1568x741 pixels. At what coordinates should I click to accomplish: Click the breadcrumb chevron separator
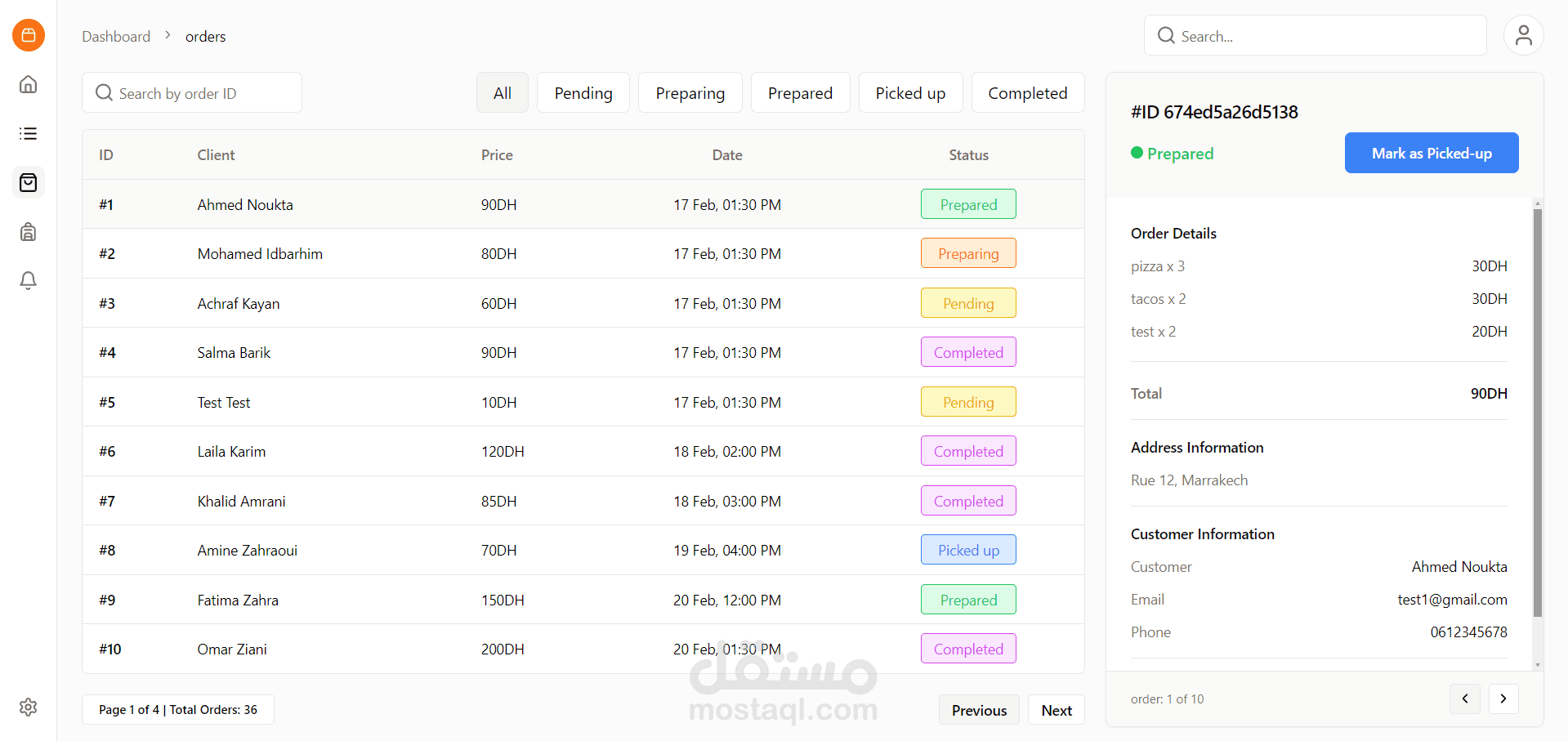(168, 35)
